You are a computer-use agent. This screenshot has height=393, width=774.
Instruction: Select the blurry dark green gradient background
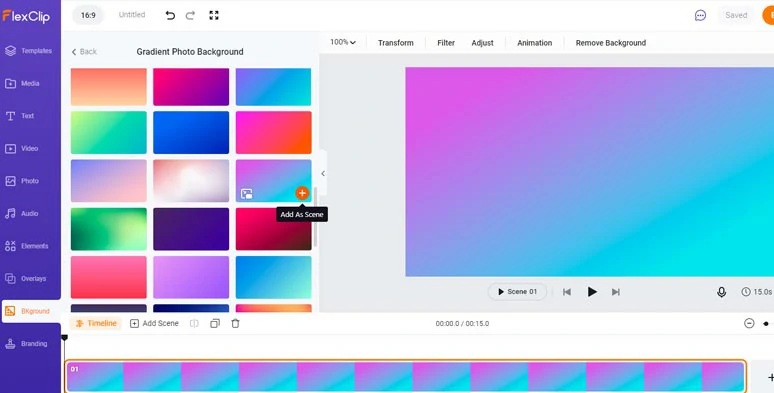109,229
